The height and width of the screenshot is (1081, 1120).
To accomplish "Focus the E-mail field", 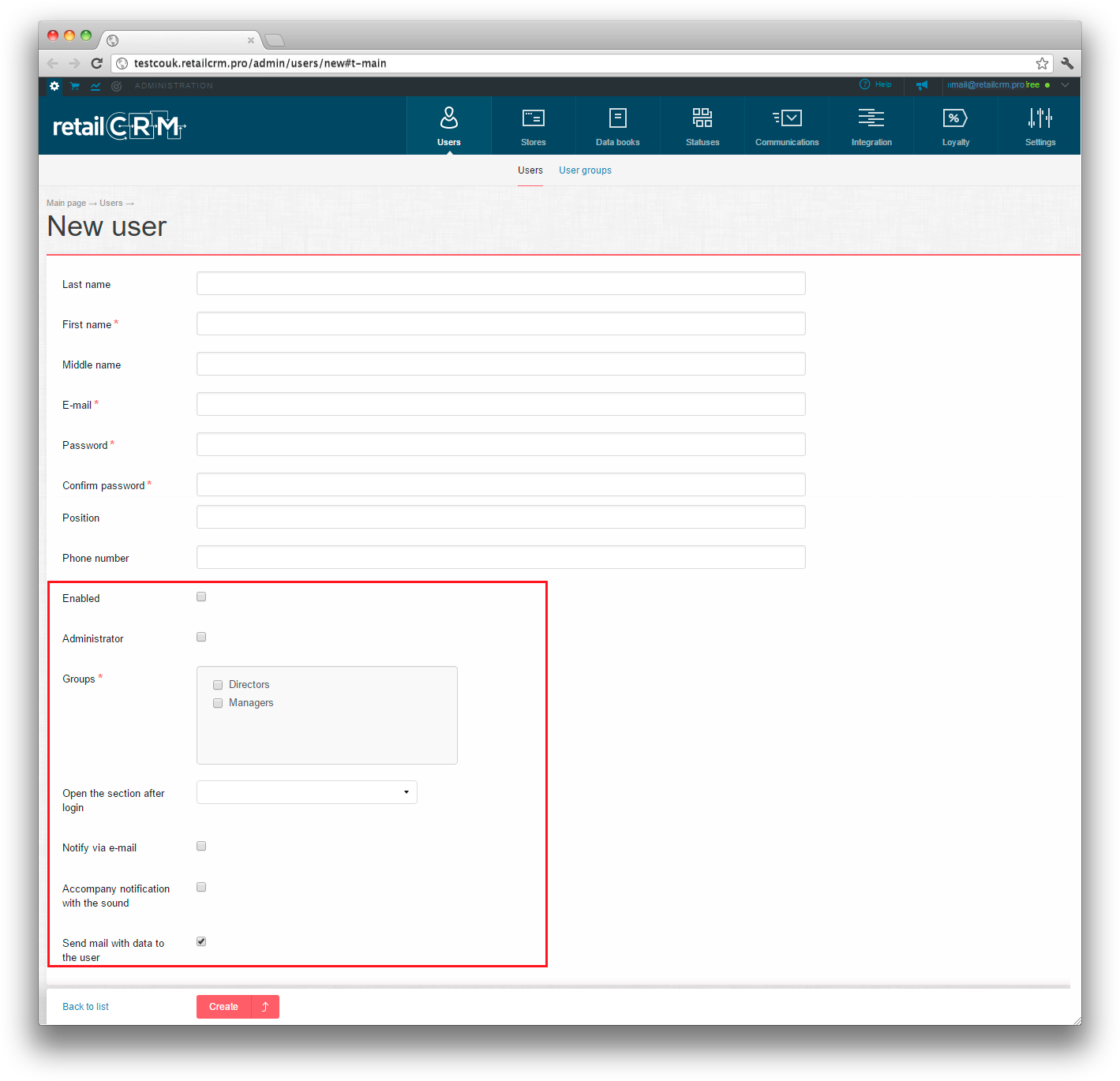I will pos(501,404).
